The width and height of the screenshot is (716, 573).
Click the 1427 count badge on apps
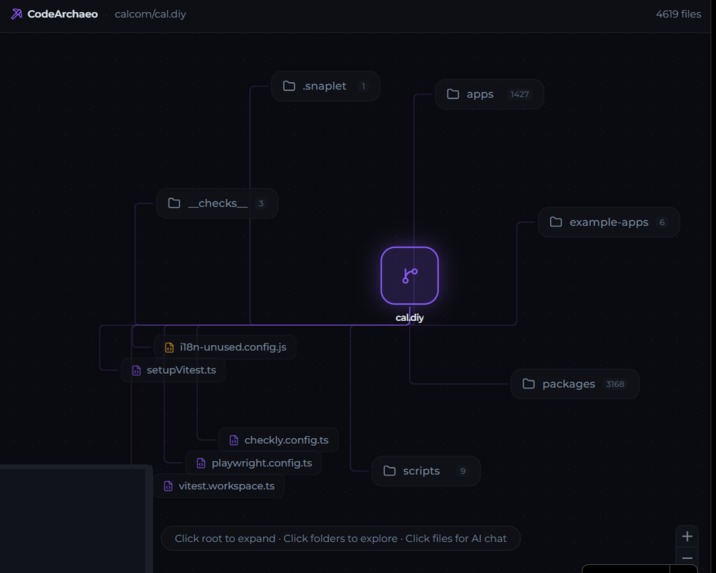520,94
